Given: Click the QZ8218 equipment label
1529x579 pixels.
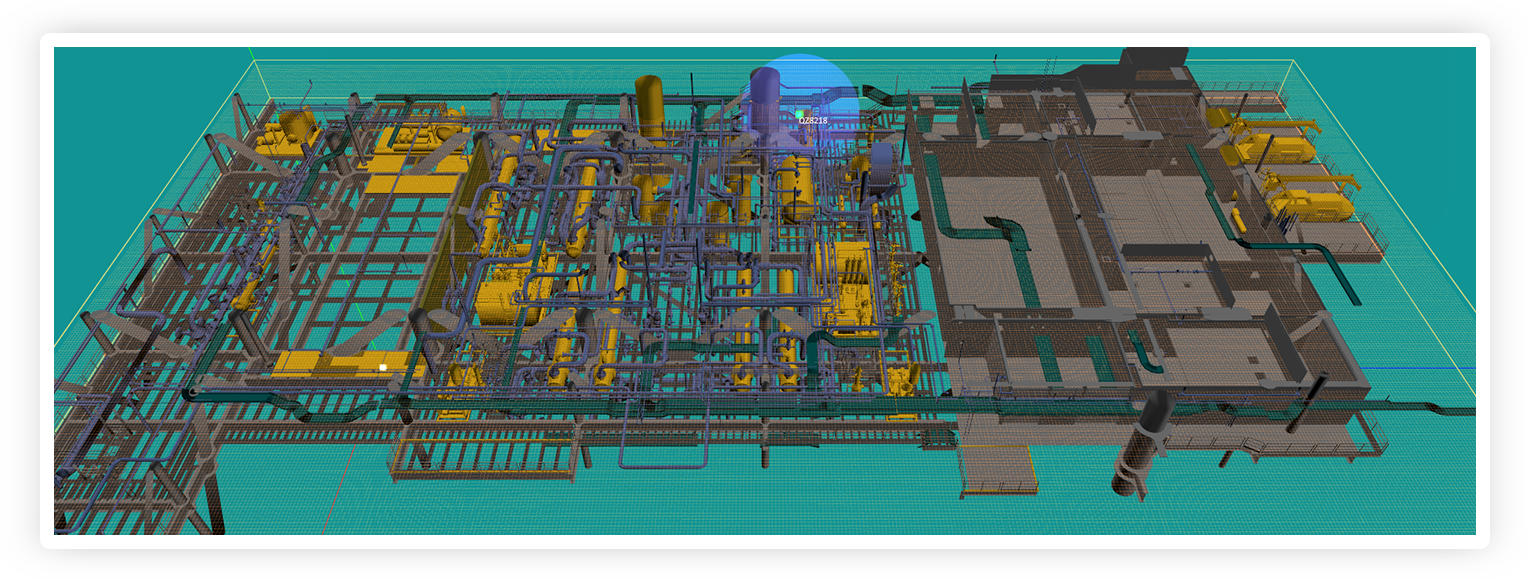Looking at the screenshot, I should (813, 120).
